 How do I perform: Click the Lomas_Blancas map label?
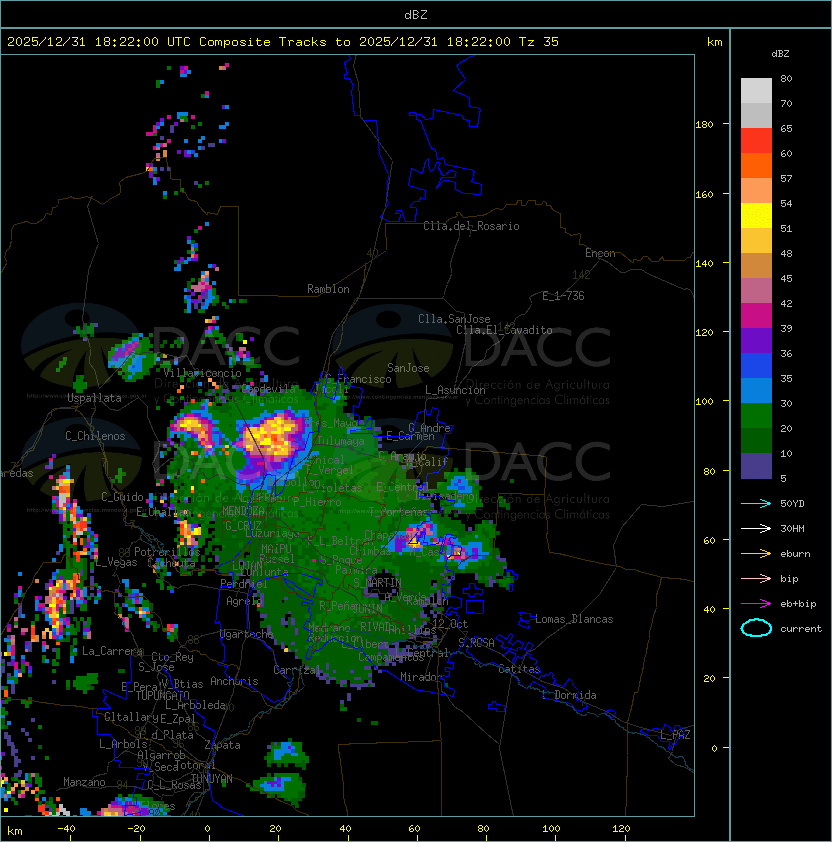[x=574, y=619]
